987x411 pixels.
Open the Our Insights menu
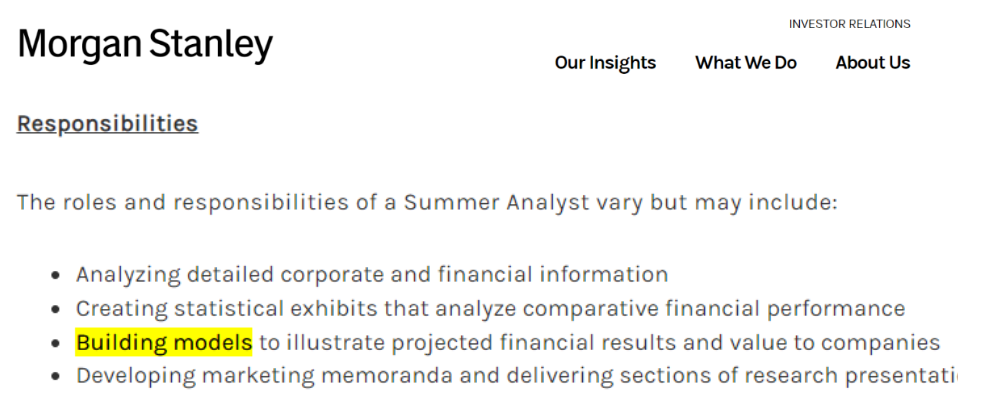coord(605,62)
